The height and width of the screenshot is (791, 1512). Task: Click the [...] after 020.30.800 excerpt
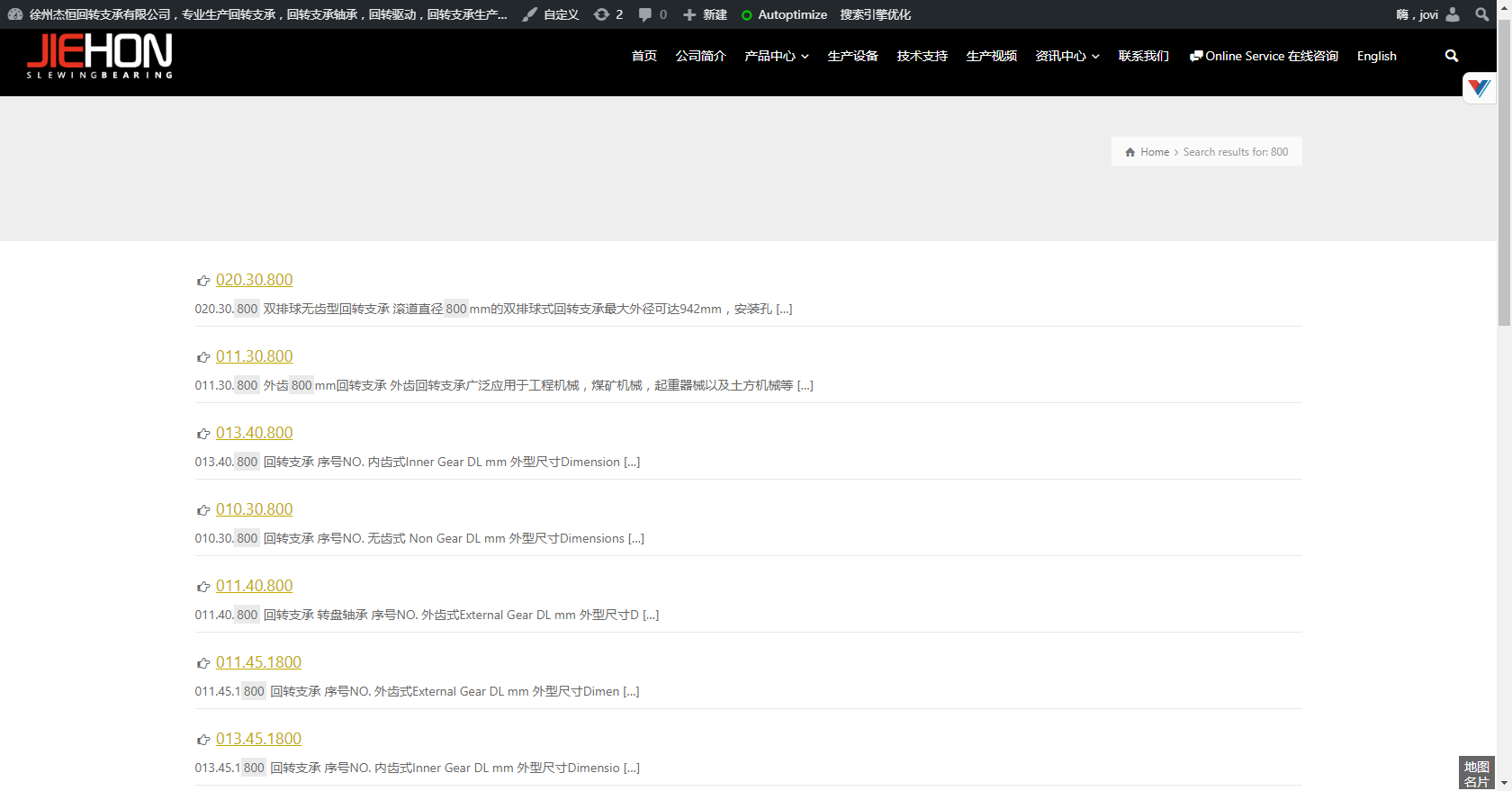784,309
